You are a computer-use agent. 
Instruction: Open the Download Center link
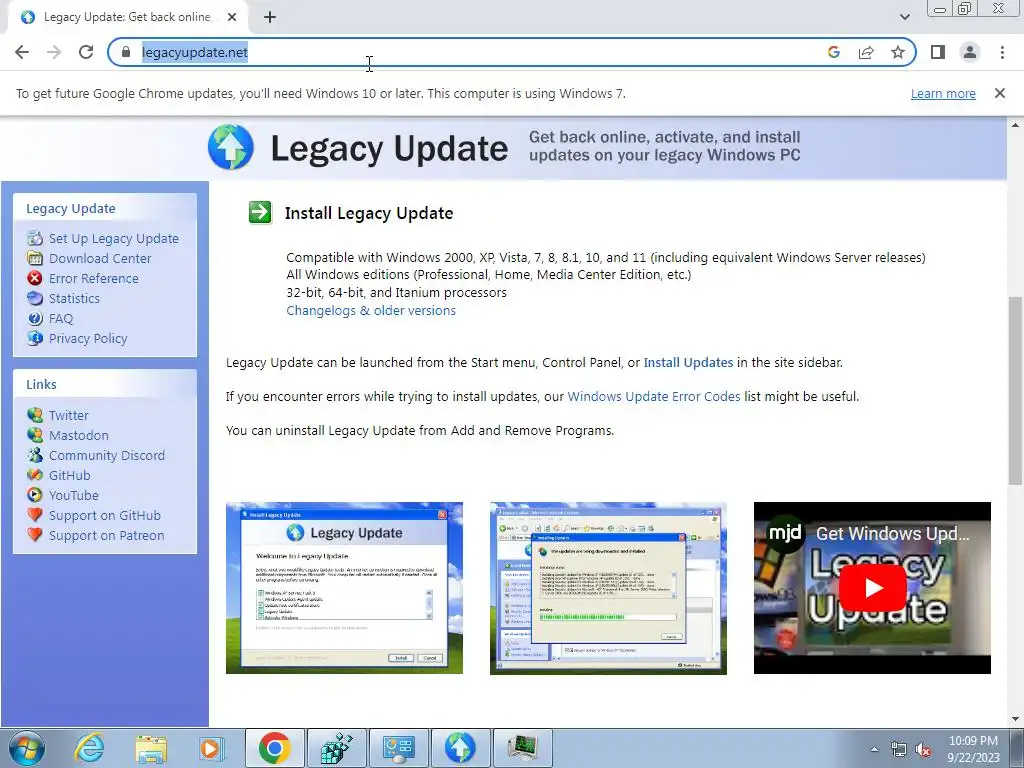pyautogui.click(x=100, y=259)
